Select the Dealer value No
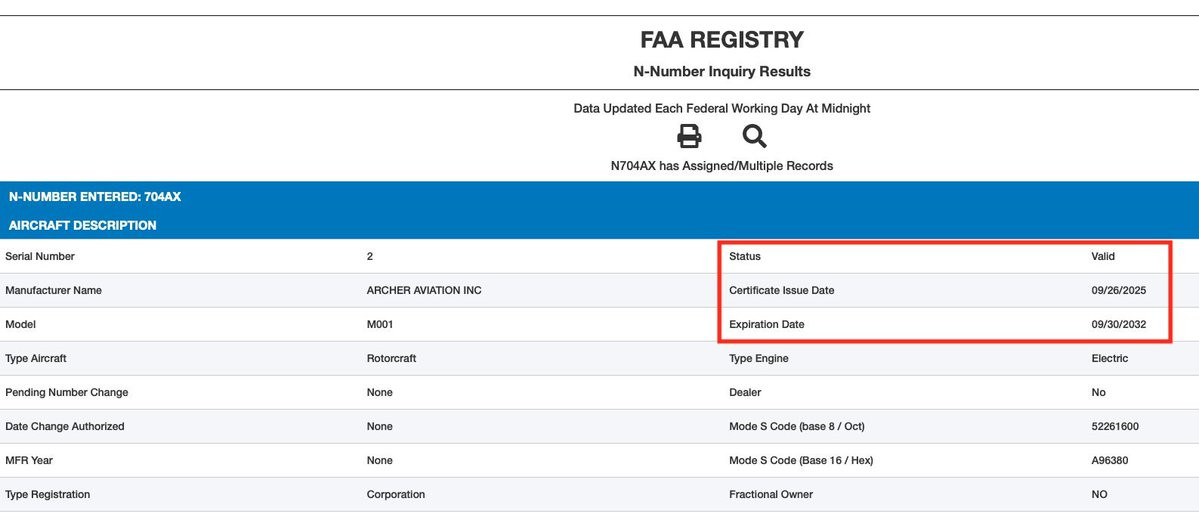The image size is (1199, 526). 1098,392
